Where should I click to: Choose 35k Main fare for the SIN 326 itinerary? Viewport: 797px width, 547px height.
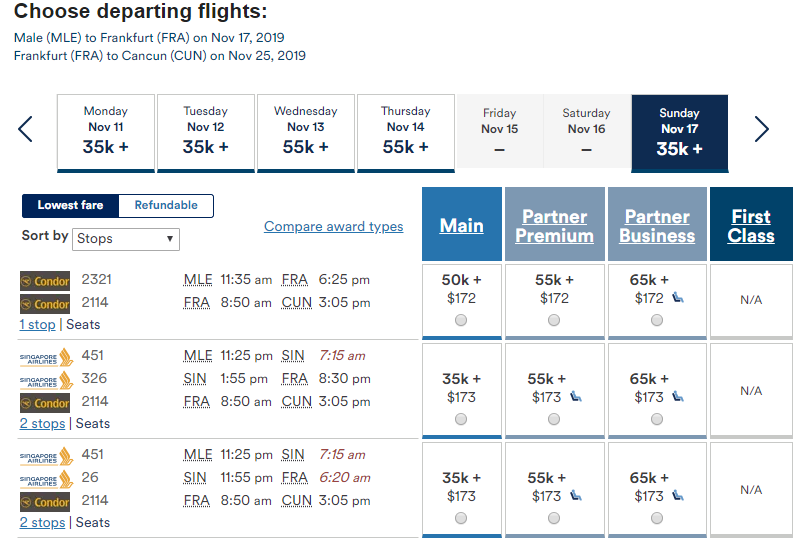click(x=461, y=419)
